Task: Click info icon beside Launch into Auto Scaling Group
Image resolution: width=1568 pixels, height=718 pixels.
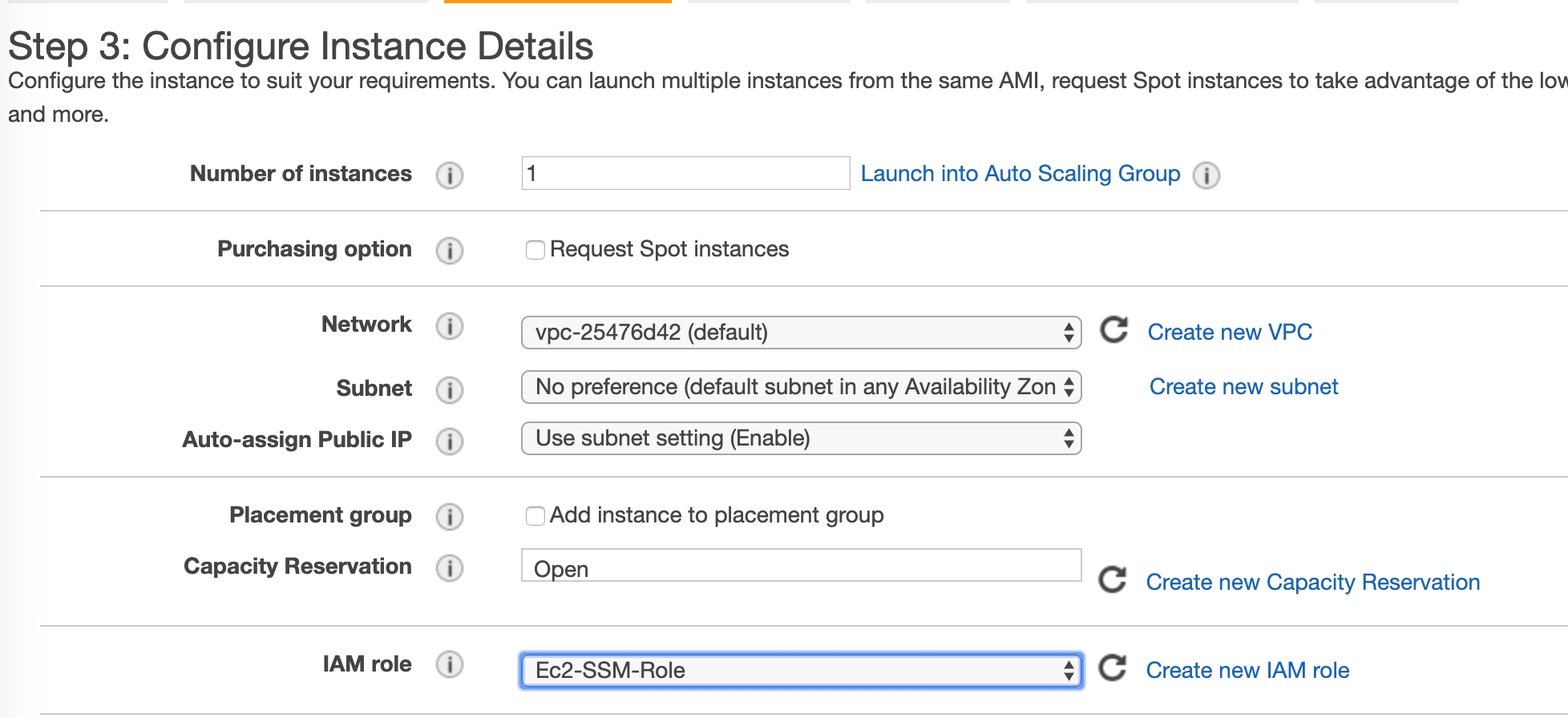Action: [1206, 175]
